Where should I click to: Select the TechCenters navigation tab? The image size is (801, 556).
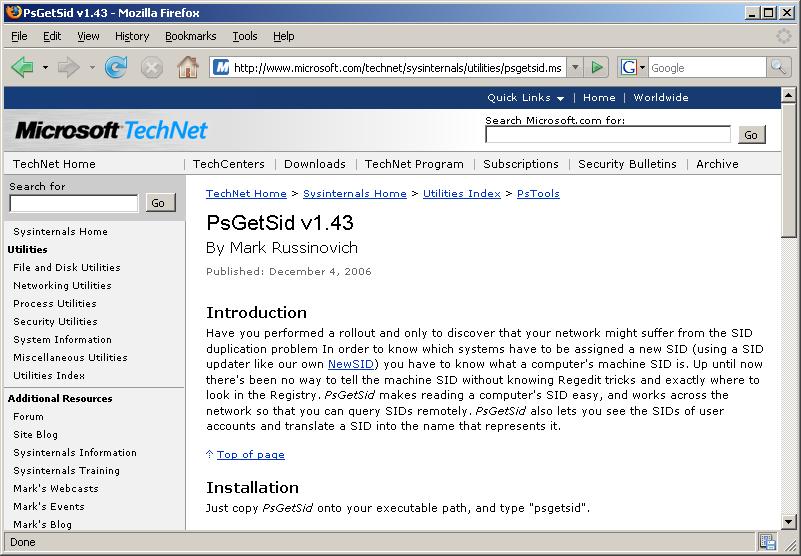point(228,164)
